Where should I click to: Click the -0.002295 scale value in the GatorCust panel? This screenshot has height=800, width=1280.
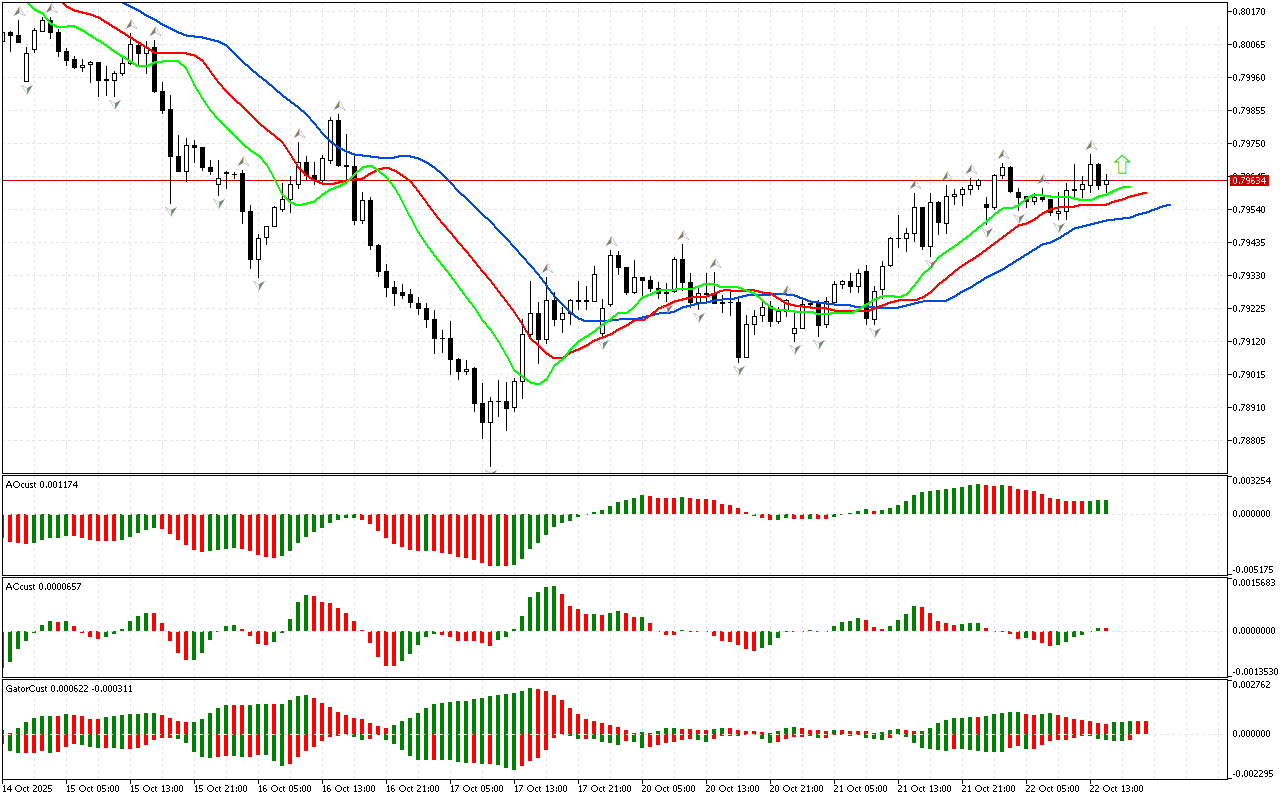(x=1252, y=773)
